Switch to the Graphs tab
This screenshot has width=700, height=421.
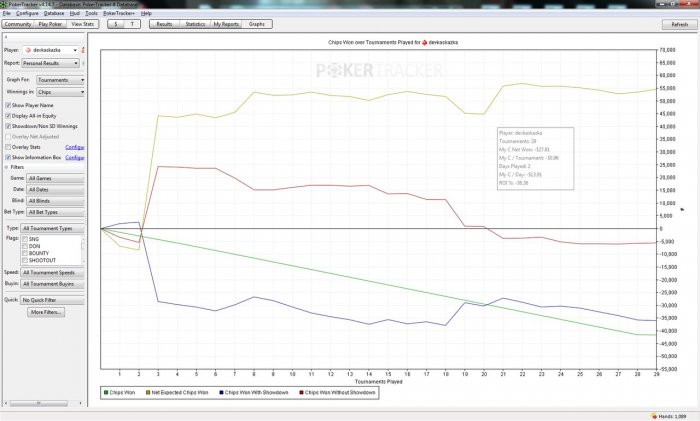[257, 24]
